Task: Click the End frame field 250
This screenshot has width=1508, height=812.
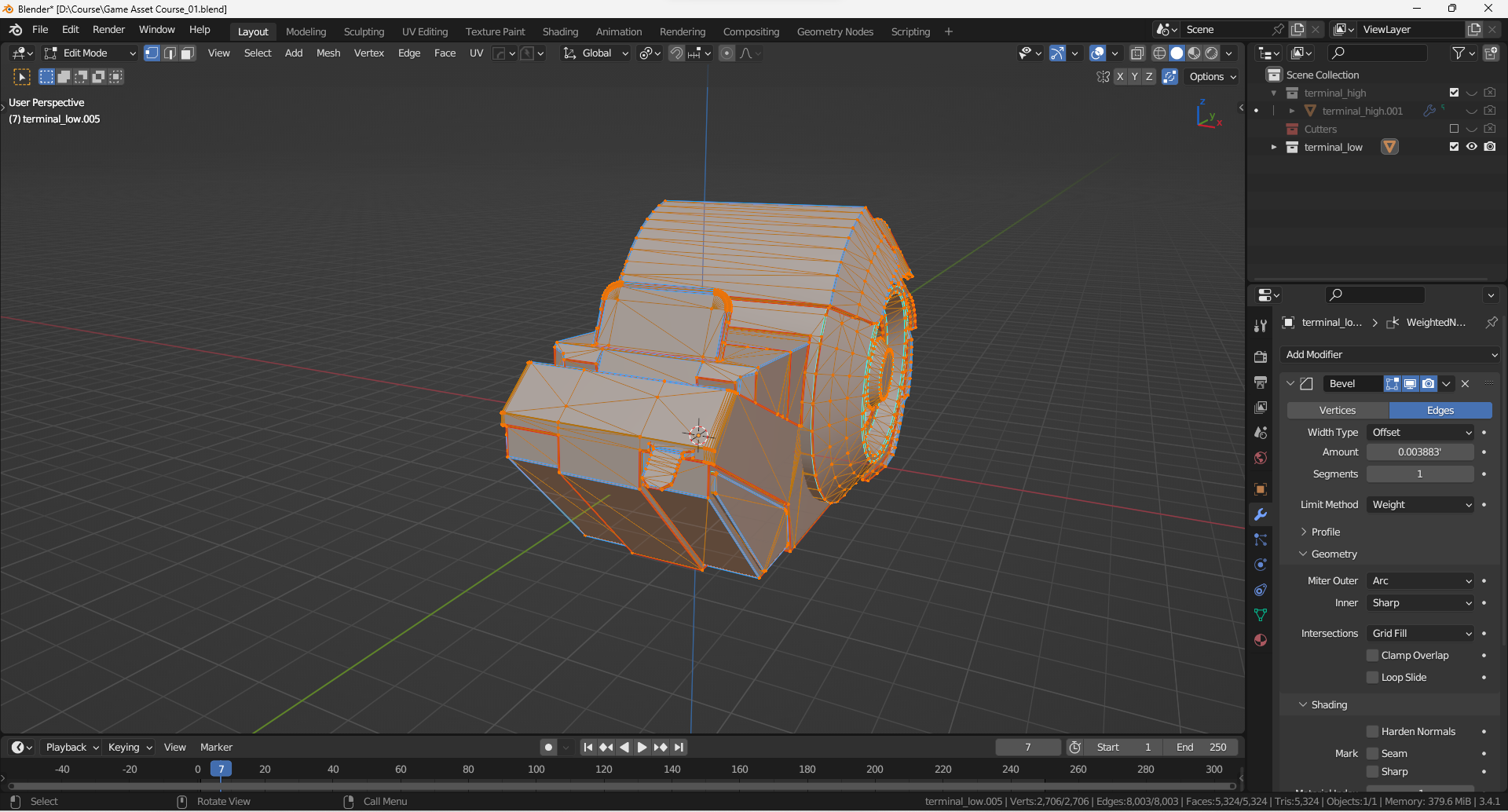Action: coord(1201,748)
